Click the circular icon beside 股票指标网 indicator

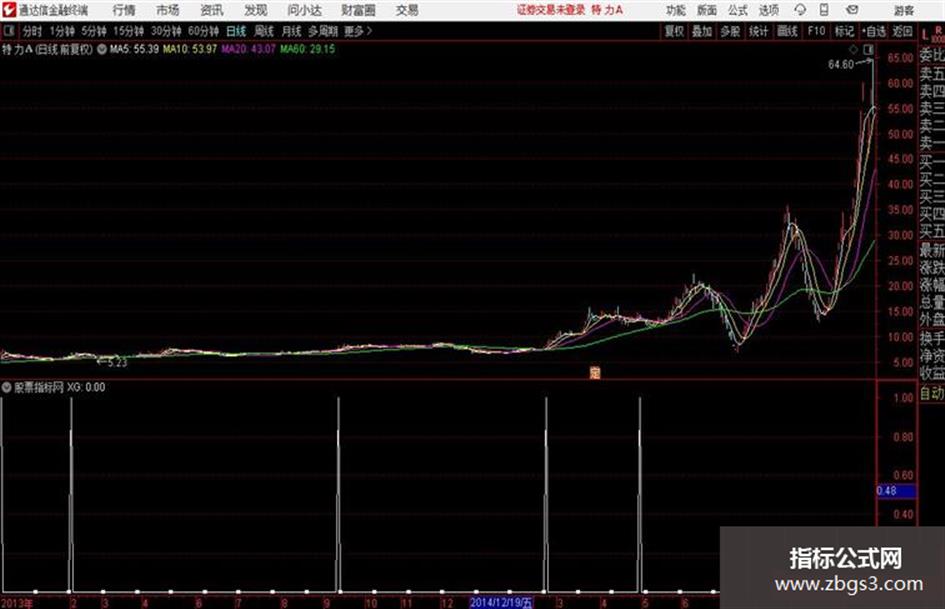point(7,387)
